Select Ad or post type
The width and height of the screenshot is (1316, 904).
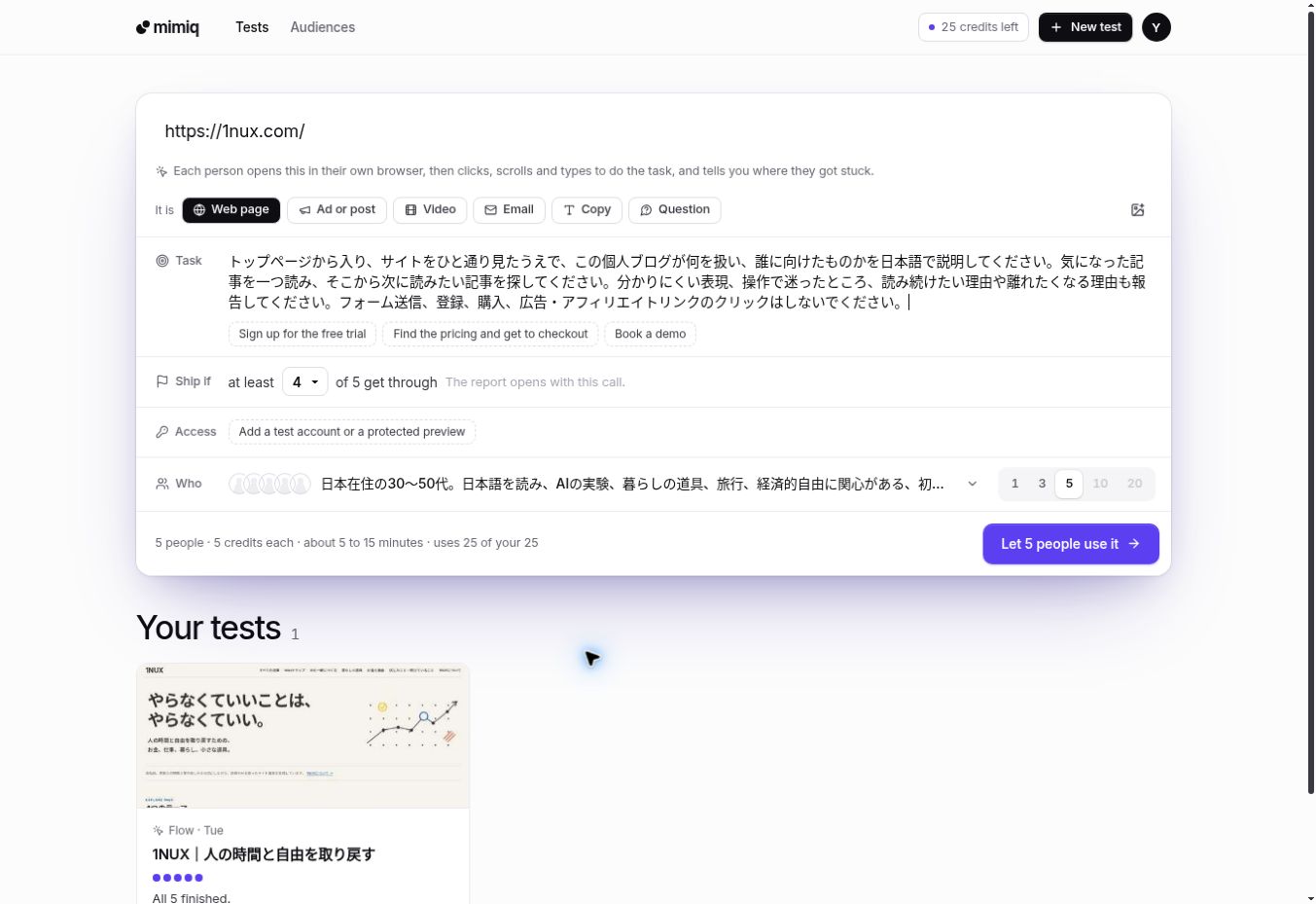(337, 210)
